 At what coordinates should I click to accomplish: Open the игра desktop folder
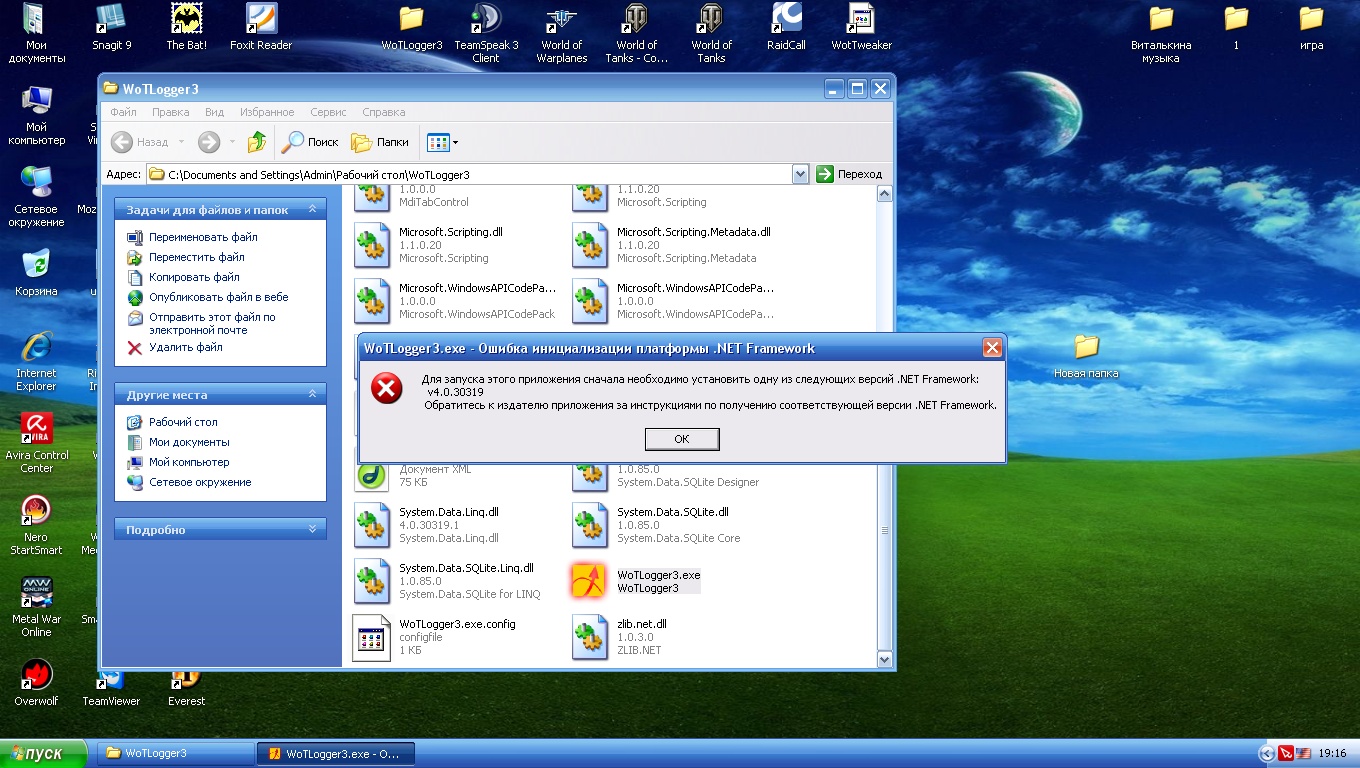pyautogui.click(x=1311, y=27)
